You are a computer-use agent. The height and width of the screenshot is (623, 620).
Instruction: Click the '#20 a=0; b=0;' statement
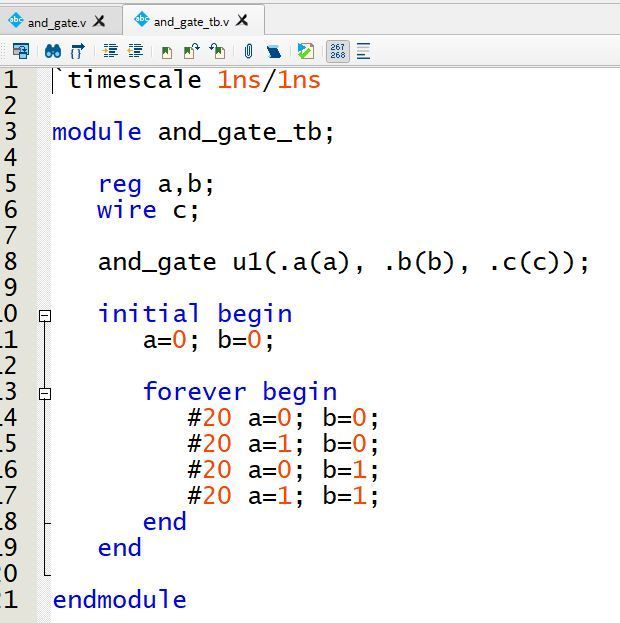283,418
